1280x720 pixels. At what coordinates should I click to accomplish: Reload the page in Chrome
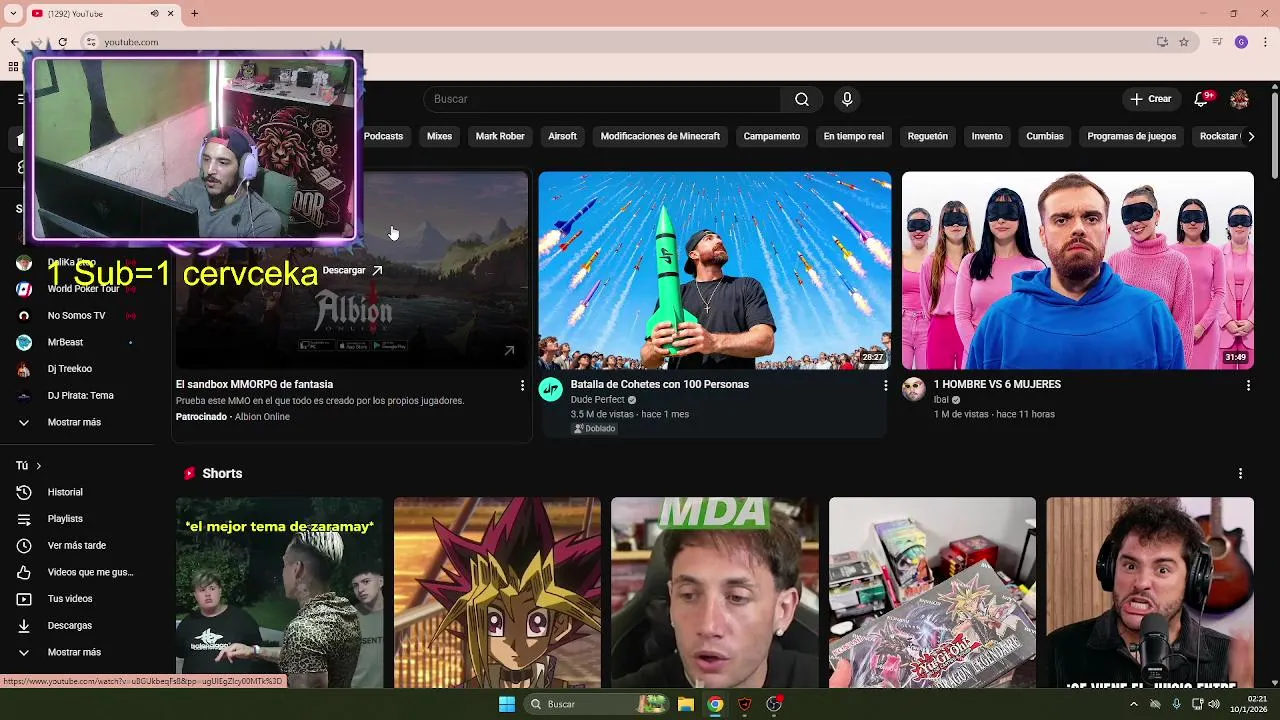click(x=62, y=42)
